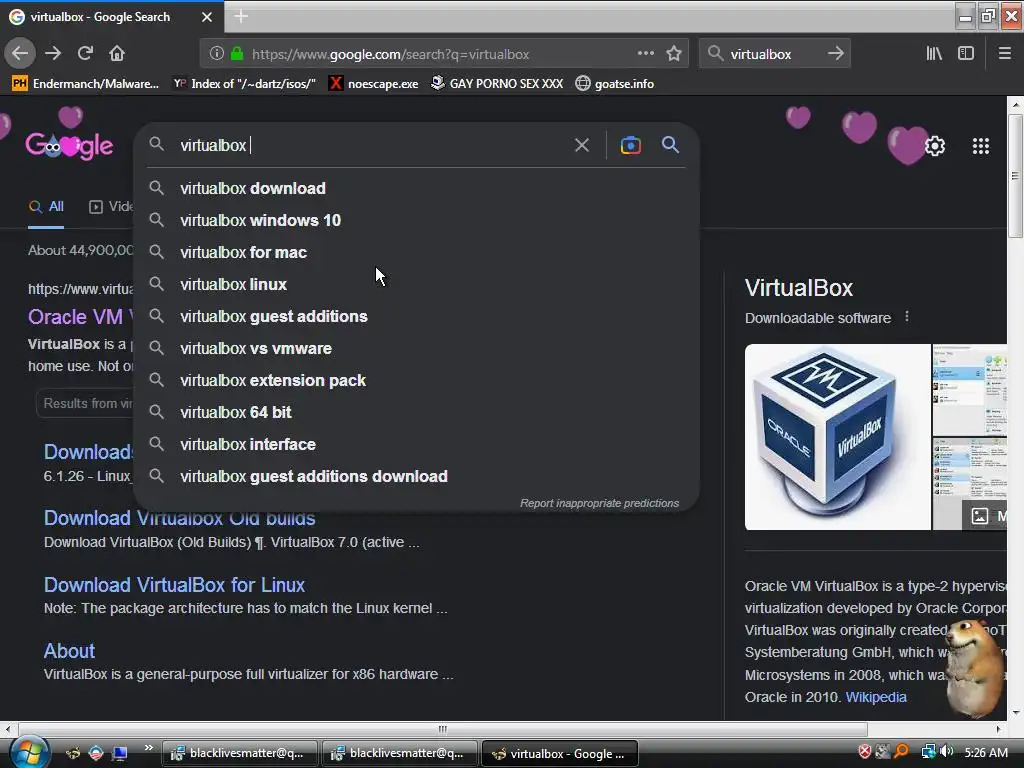Follow the Wikipedia link in knowledge panel
The height and width of the screenshot is (768, 1024).
pos(876,697)
